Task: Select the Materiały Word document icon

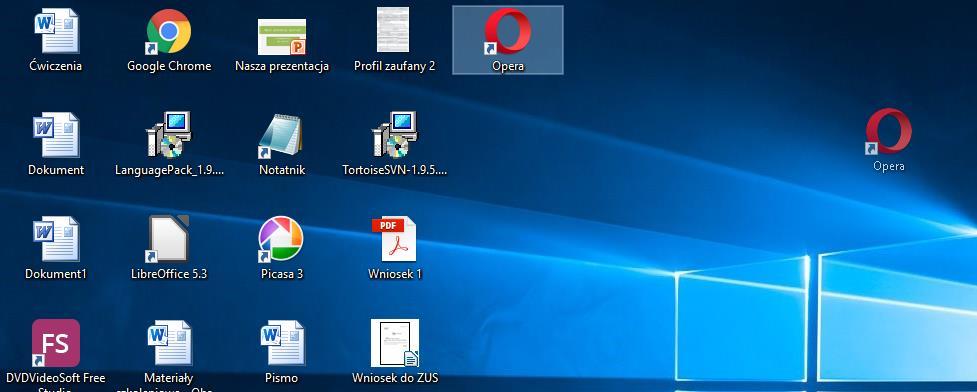Action: (169, 343)
